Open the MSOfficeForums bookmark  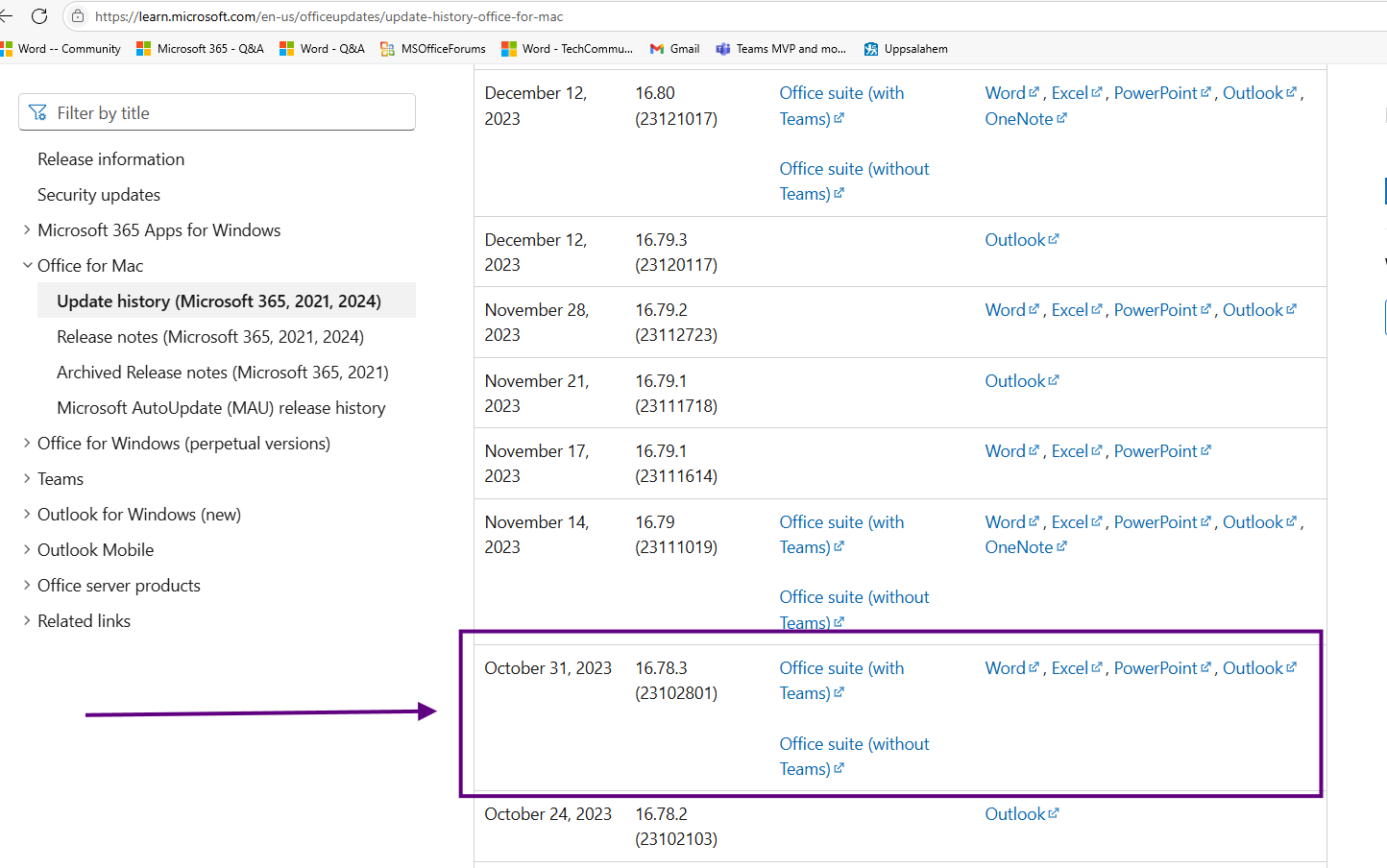point(433,49)
